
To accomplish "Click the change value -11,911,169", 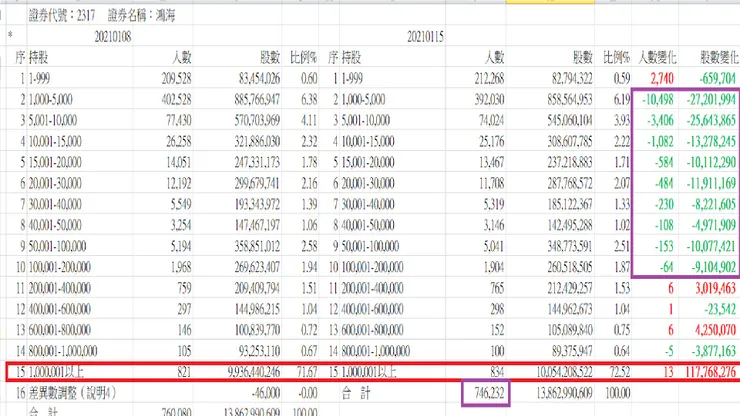I will point(711,183).
